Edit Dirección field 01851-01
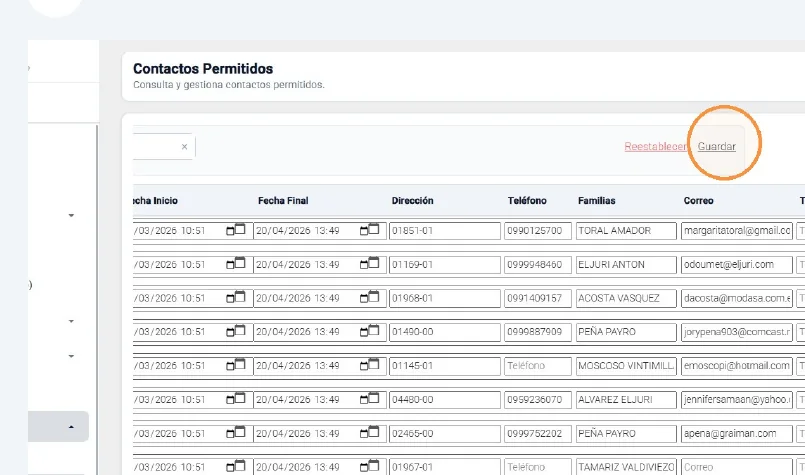Image resolution: width=805 pixels, height=475 pixels. 445,231
